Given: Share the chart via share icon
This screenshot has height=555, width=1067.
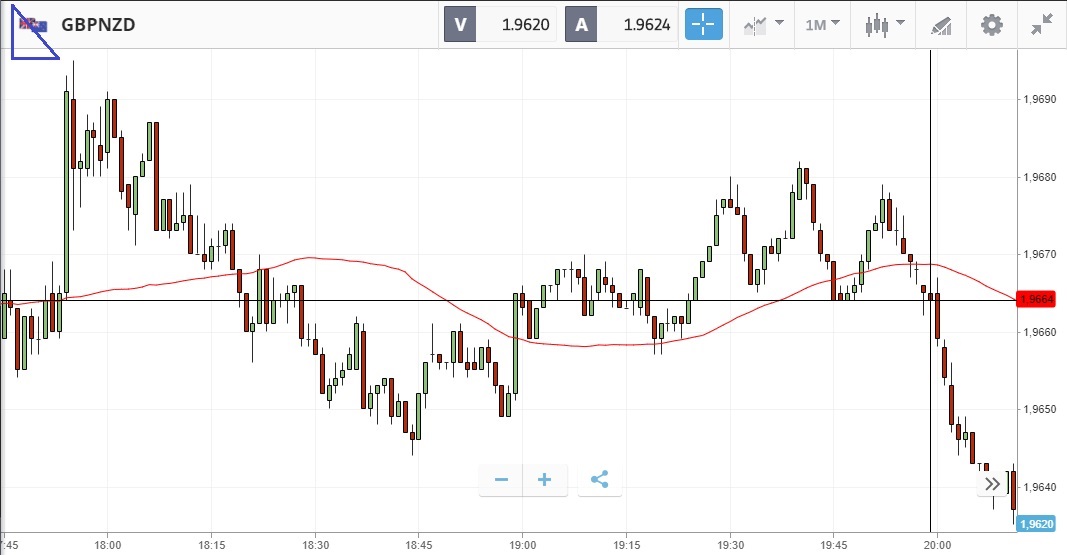Looking at the screenshot, I should click(x=599, y=480).
